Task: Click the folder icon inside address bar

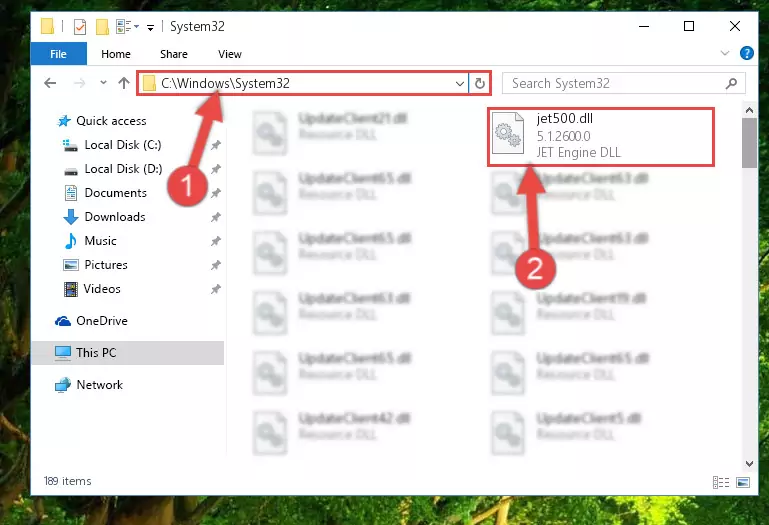Action: (x=149, y=83)
